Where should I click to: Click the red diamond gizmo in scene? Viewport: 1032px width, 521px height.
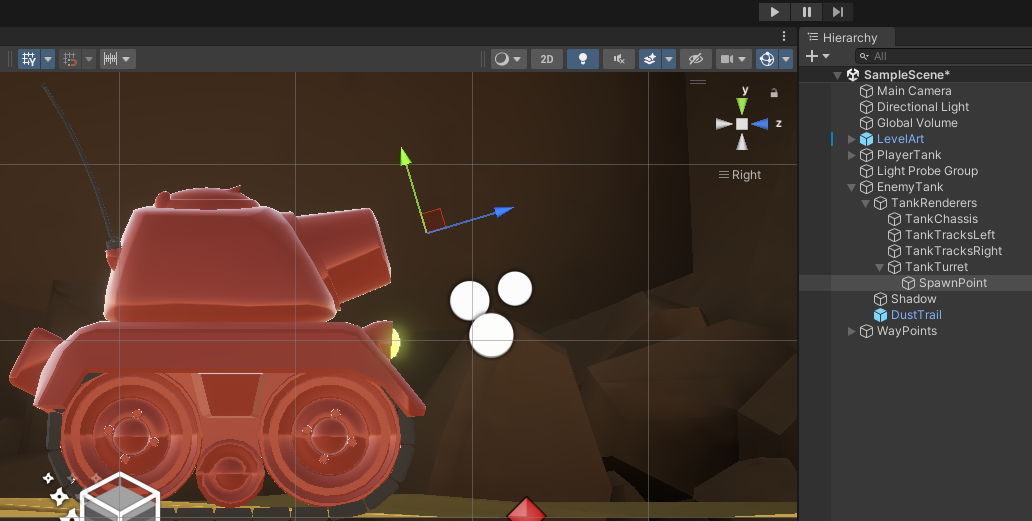526,510
